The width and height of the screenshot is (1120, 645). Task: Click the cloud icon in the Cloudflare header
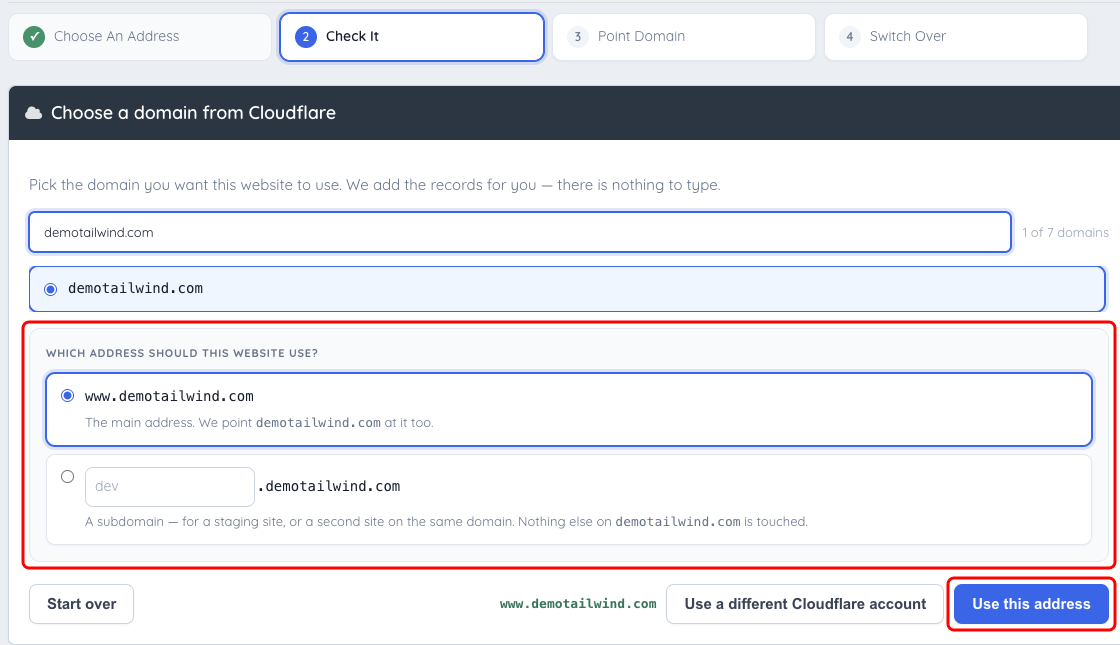(x=34, y=113)
